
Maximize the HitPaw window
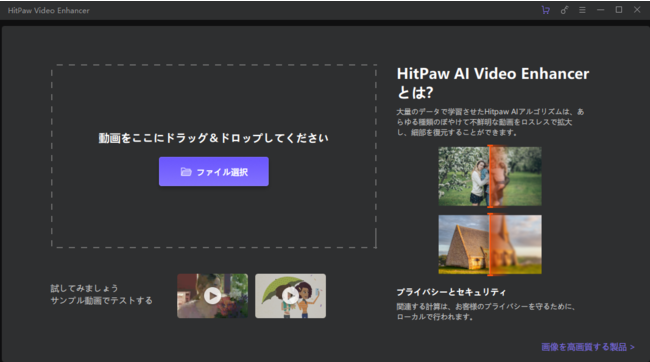tap(619, 10)
